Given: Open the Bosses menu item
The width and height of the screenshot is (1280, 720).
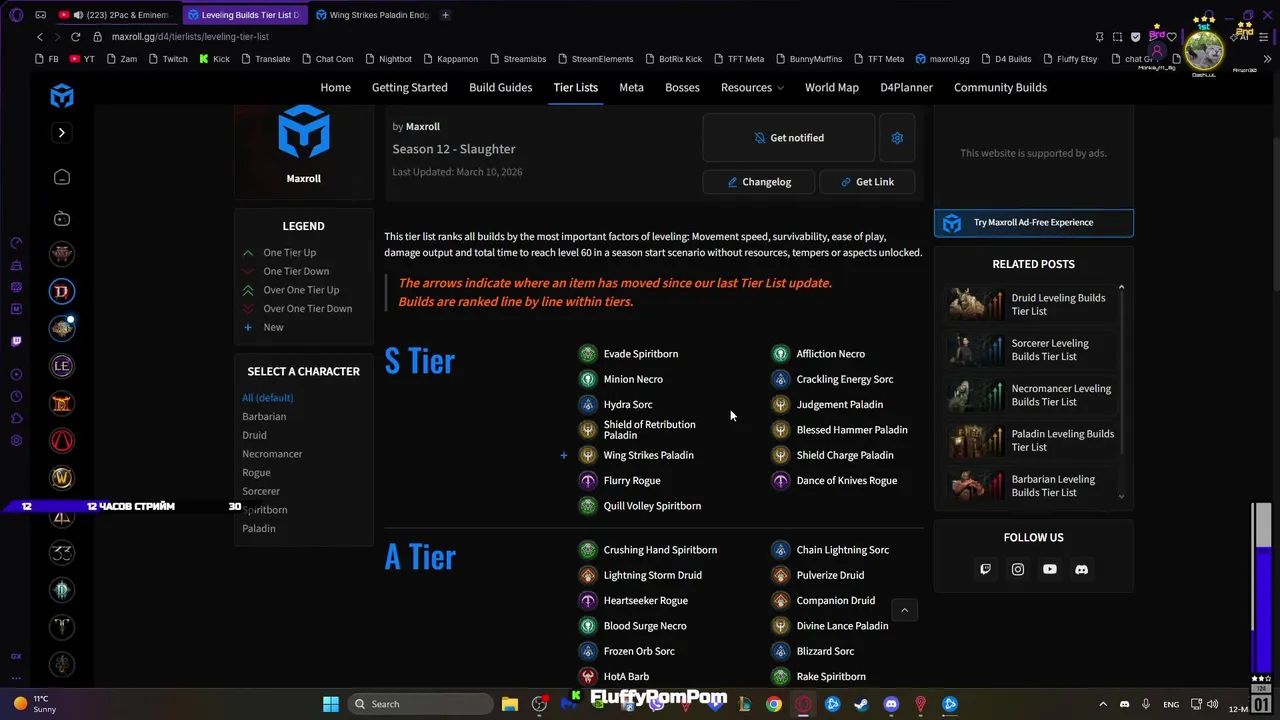Looking at the screenshot, I should [x=682, y=87].
